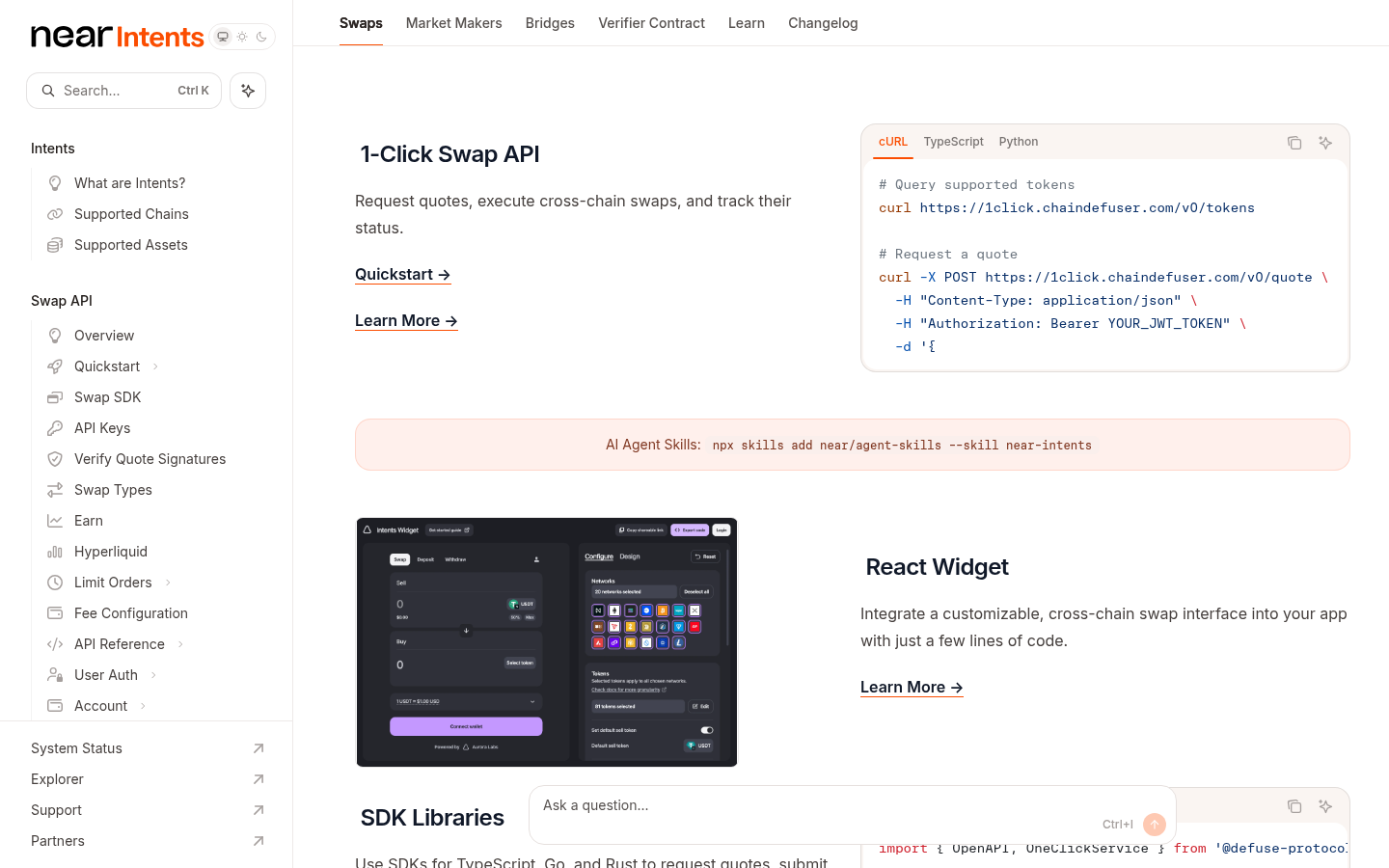Click the API Keys key icon

(55, 428)
